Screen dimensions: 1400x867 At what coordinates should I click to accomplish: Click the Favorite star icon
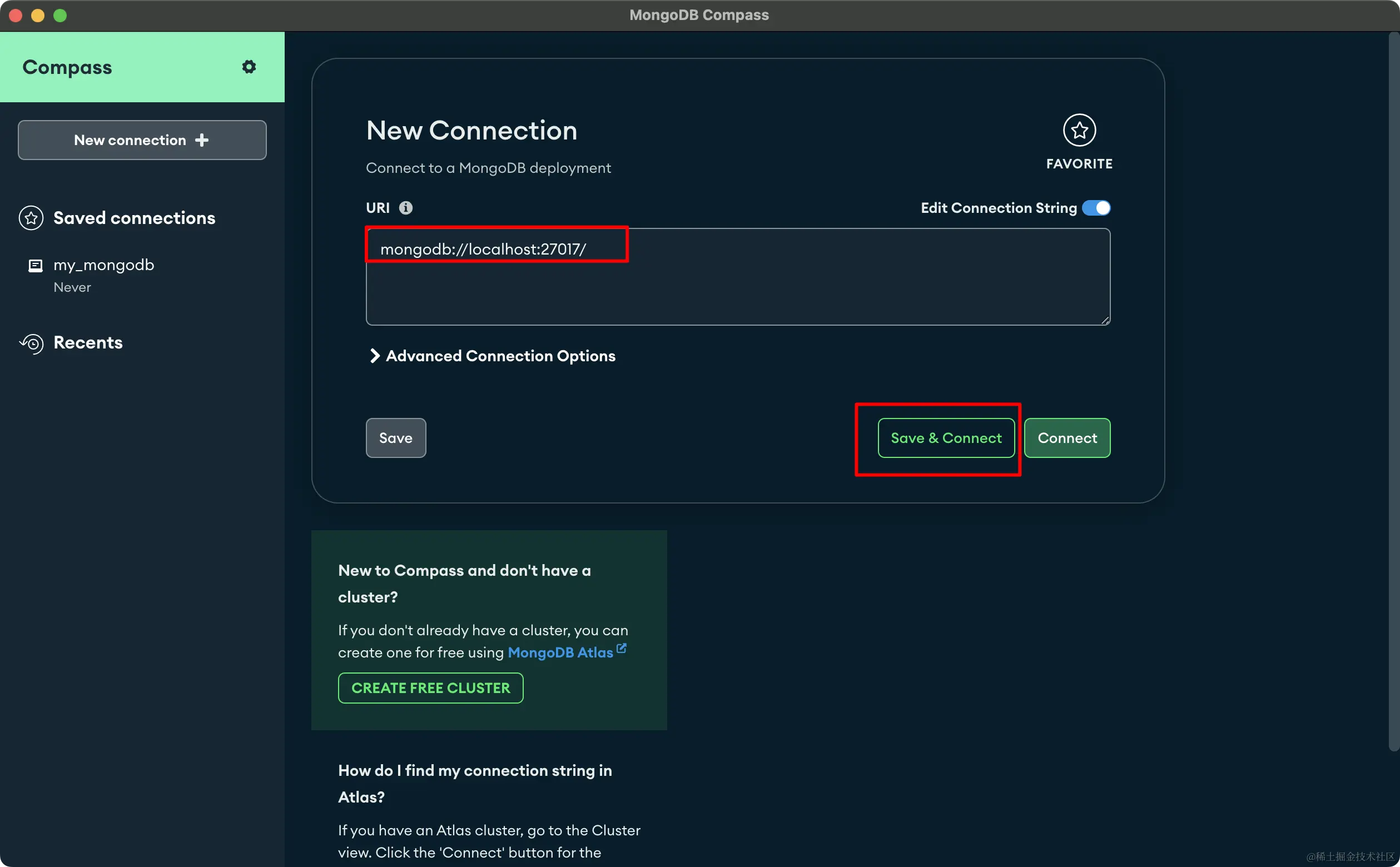[1079, 130]
